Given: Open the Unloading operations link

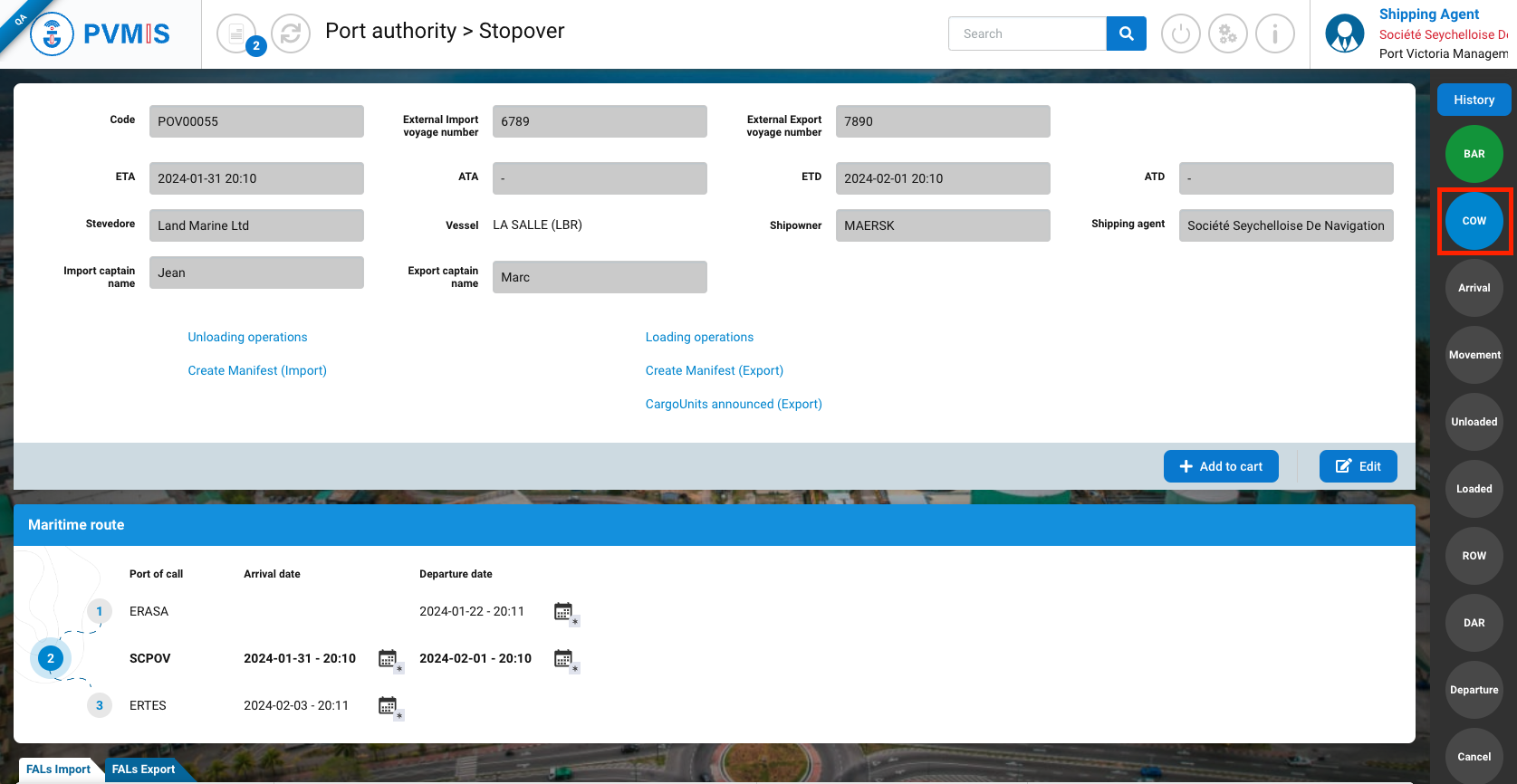Looking at the screenshot, I should pyautogui.click(x=247, y=337).
